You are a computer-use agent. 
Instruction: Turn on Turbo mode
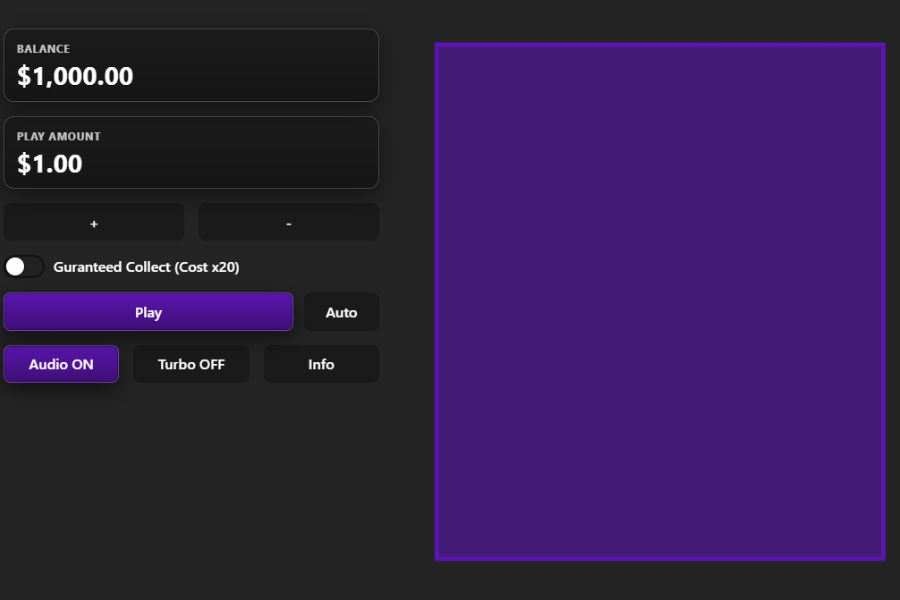click(x=191, y=364)
